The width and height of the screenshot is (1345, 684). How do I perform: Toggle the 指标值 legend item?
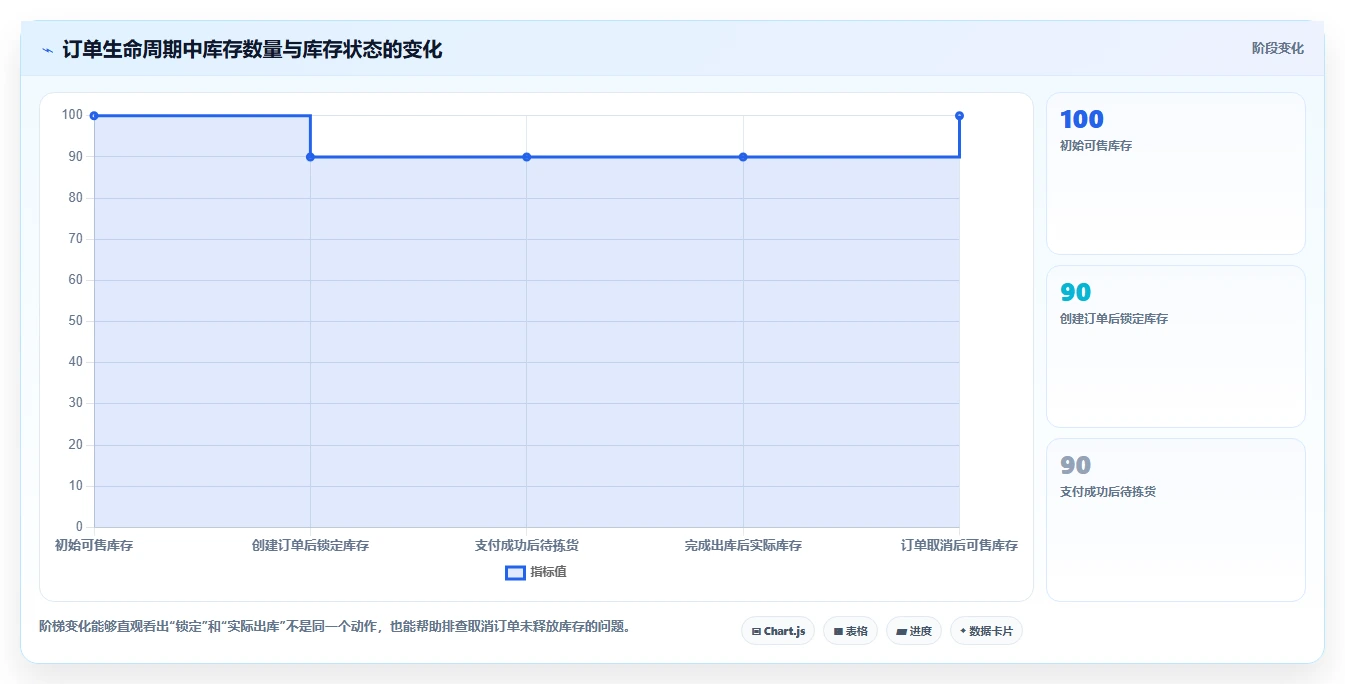click(536, 572)
